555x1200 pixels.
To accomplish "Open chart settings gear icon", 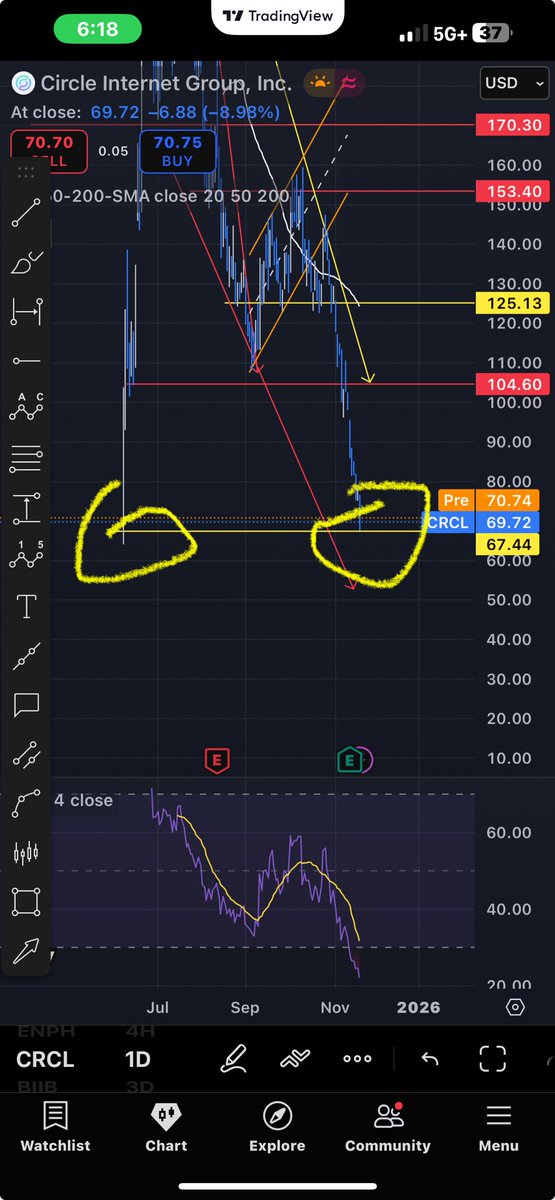I will pos(515,1007).
